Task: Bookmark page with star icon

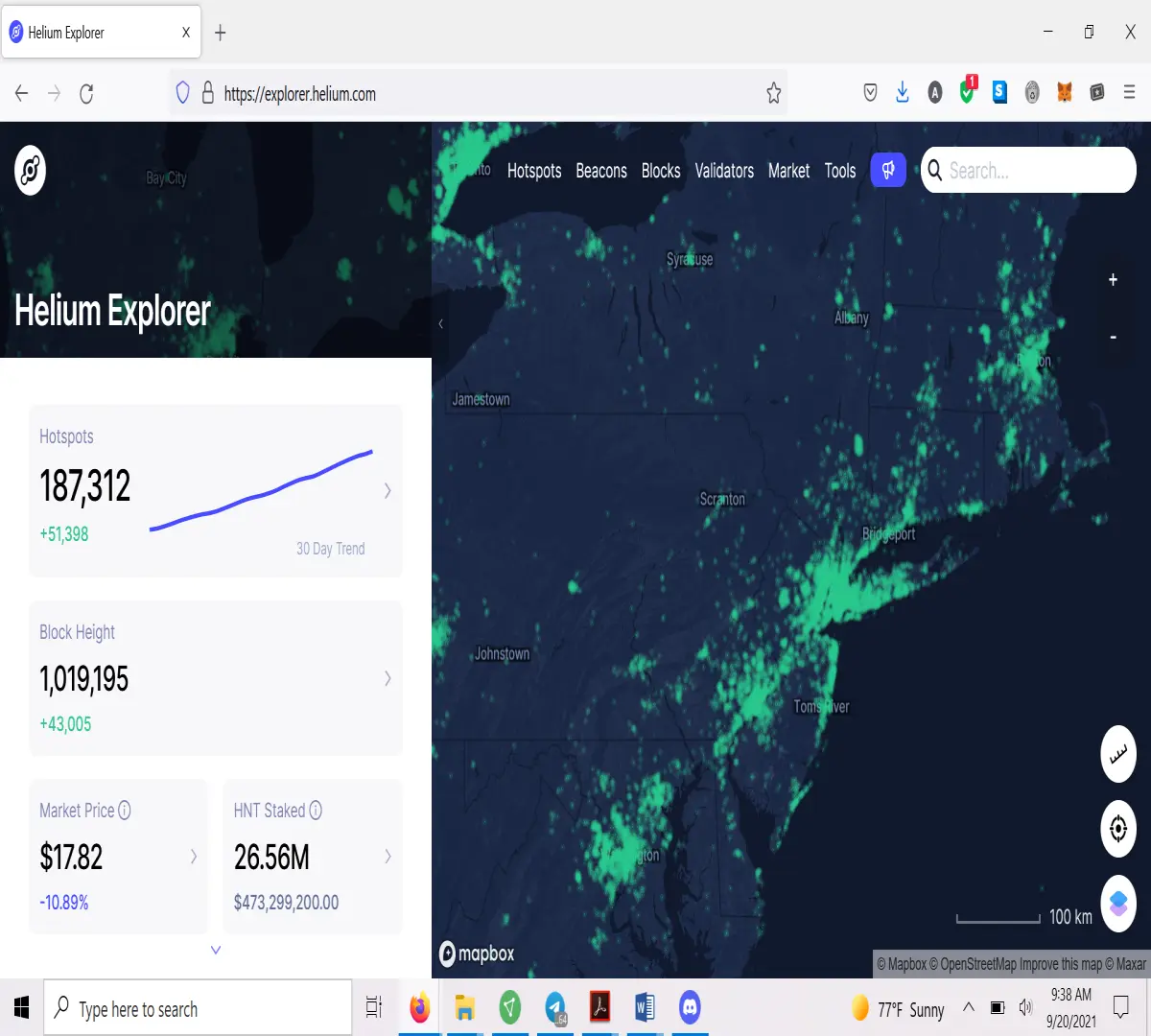Action: tap(774, 93)
